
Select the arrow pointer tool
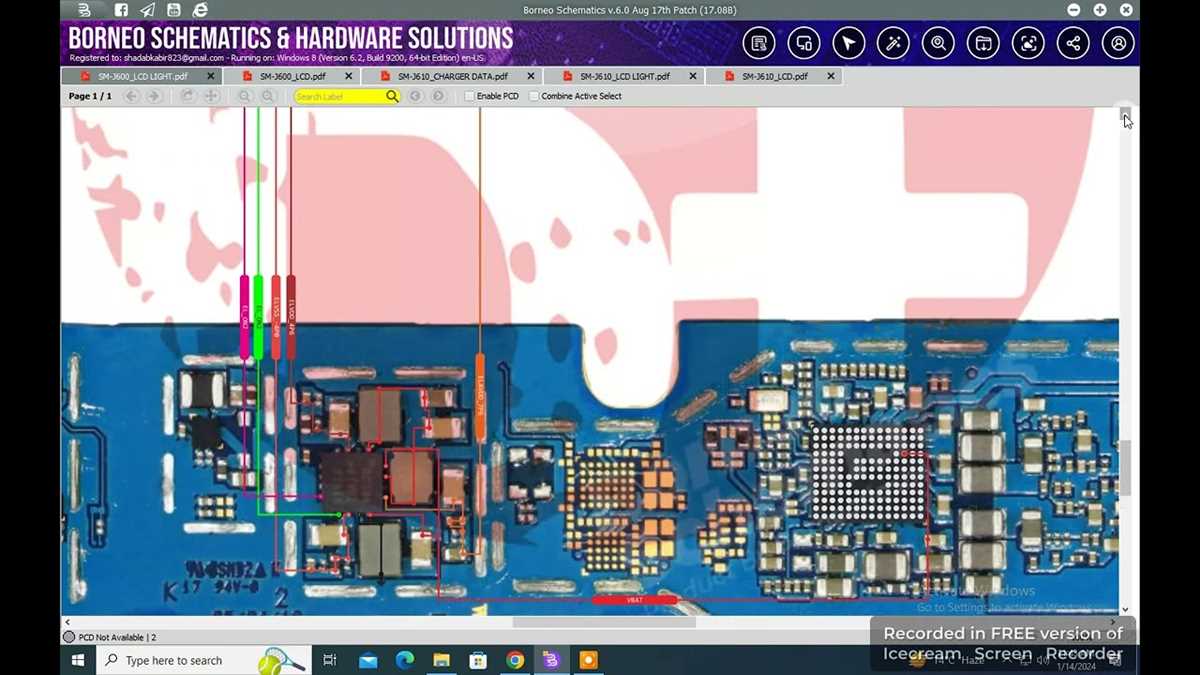pos(849,43)
